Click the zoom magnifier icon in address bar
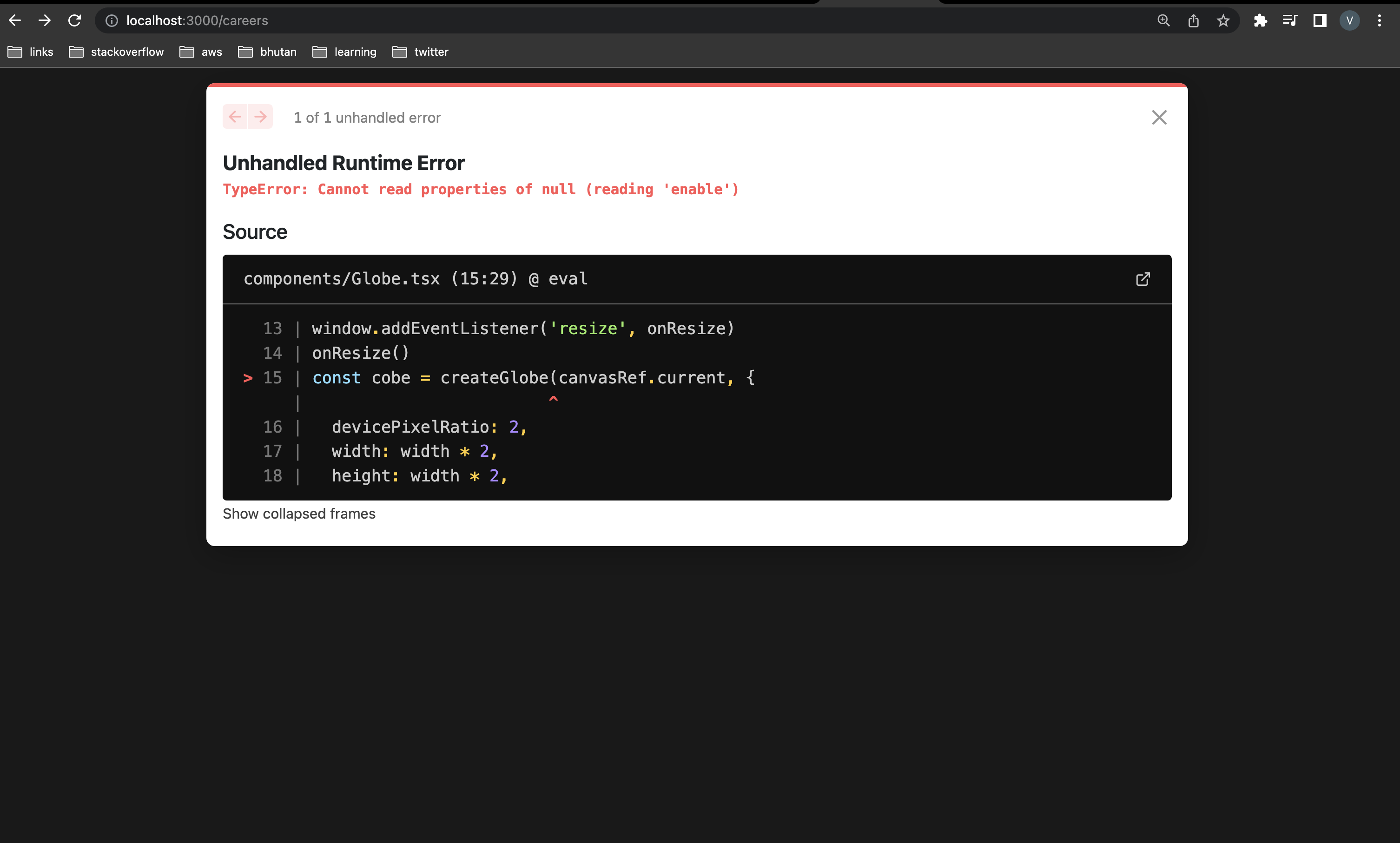1400x843 pixels. tap(1163, 20)
